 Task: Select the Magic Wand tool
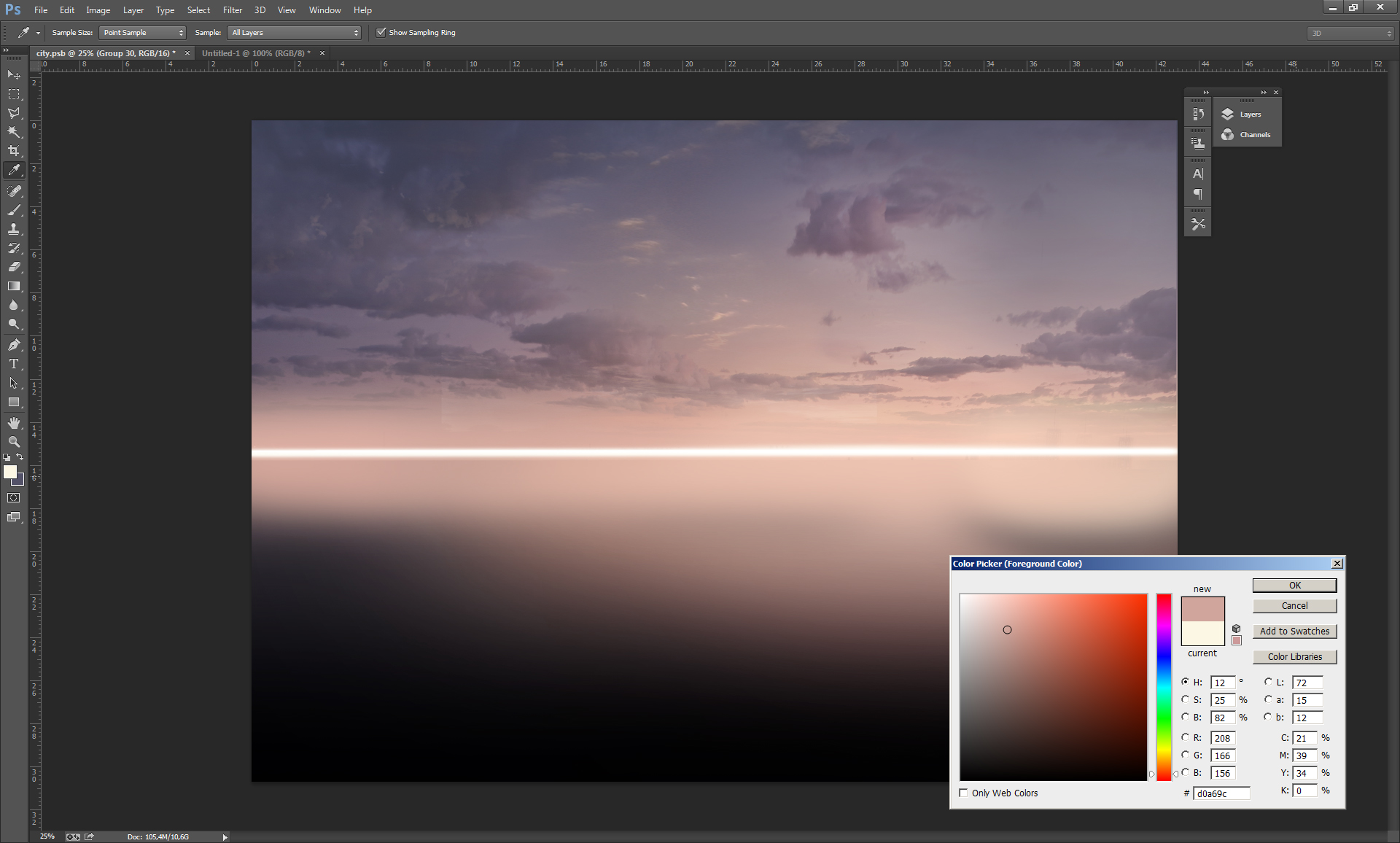[14, 132]
